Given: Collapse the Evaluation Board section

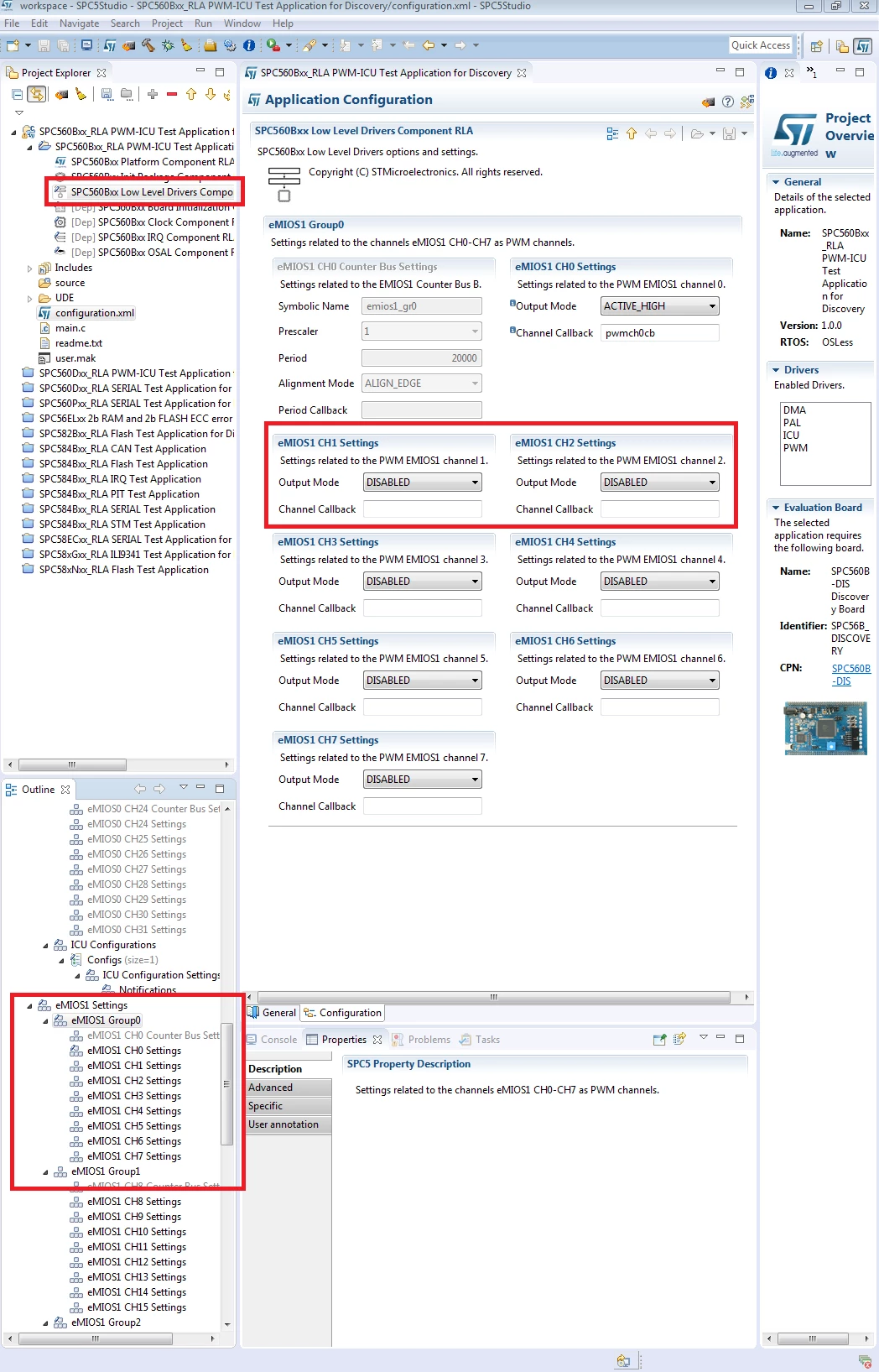Looking at the screenshot, I should 775,508.
